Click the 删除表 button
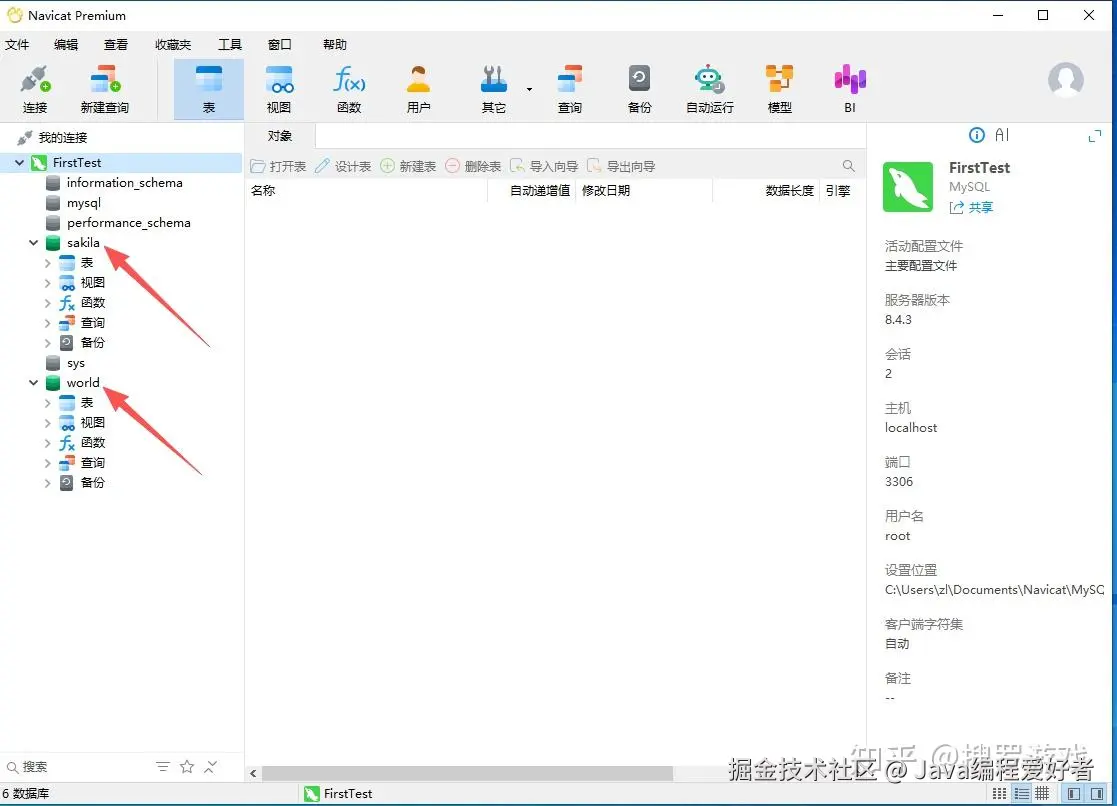Screen dimensions: 1117x806 (x=473, y=166)
